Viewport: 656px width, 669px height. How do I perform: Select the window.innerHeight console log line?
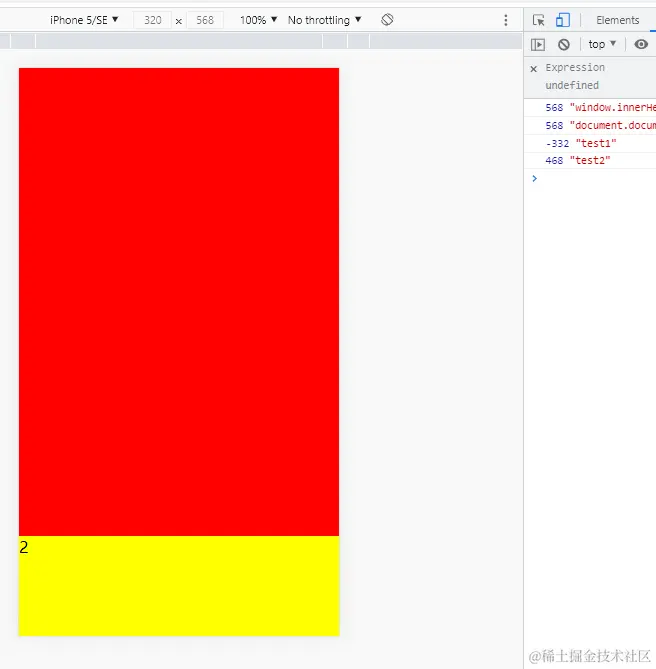click(590, 108)
